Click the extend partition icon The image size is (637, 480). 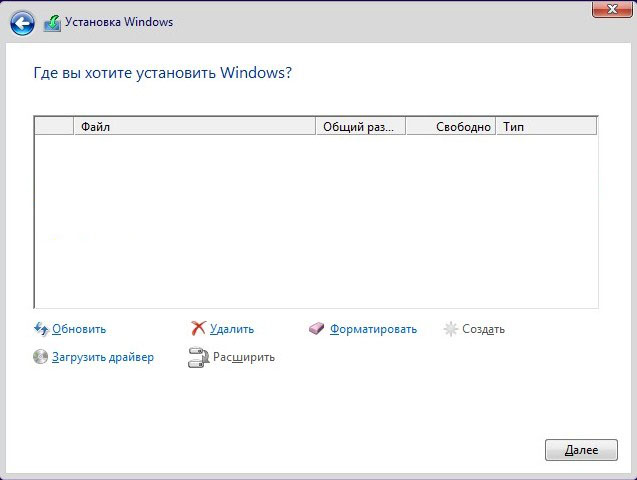(x=198, y=357)
